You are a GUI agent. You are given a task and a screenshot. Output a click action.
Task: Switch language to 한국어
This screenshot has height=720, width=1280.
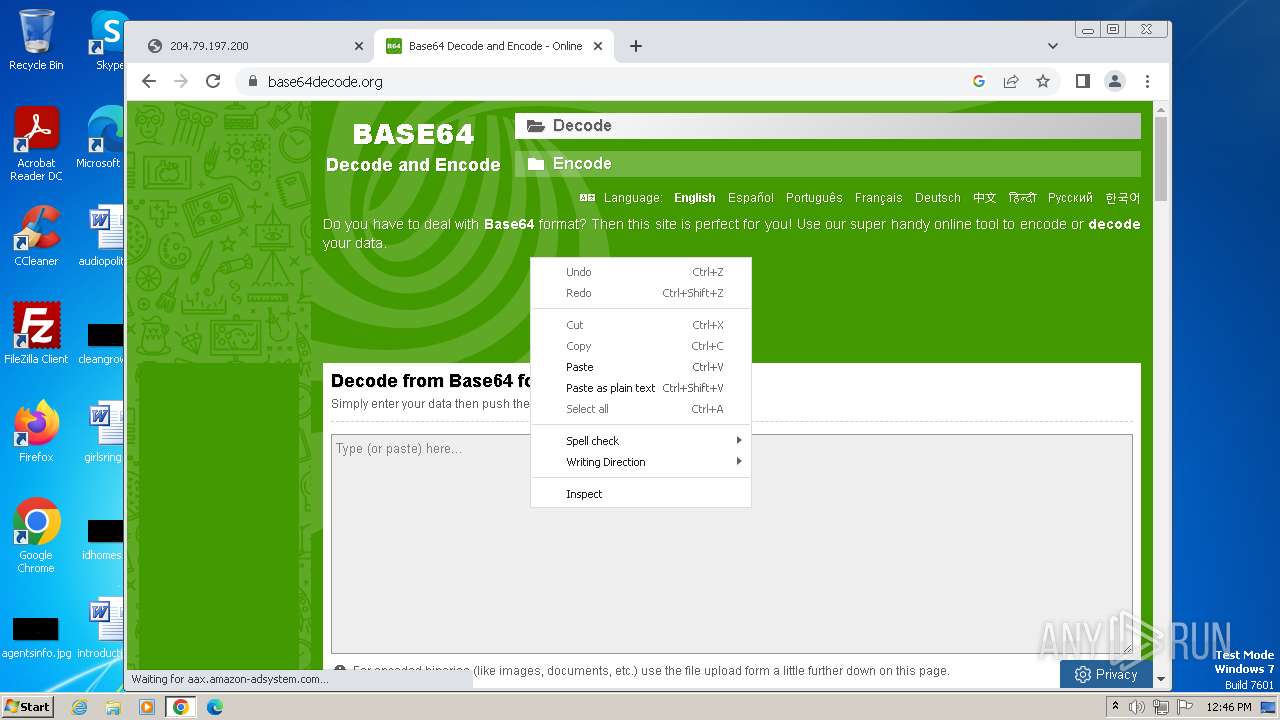(1122, 198)
